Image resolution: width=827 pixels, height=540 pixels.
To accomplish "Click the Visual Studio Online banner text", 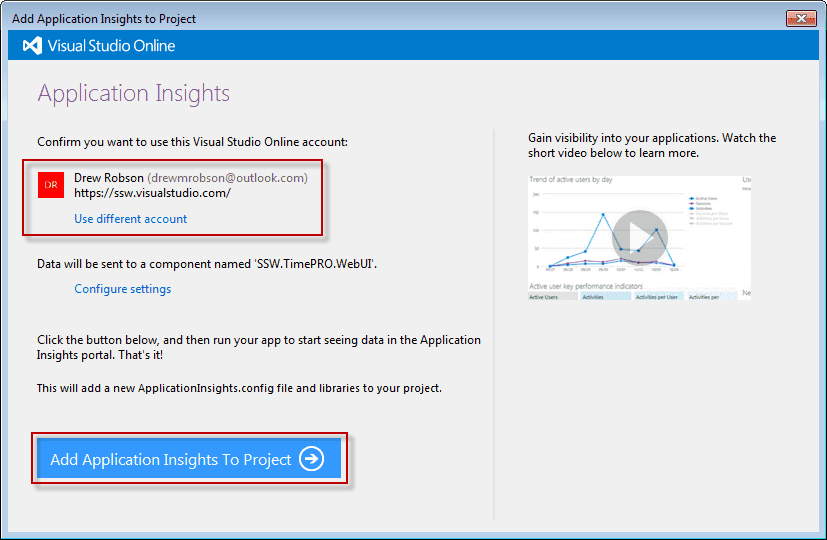I will 113,46.
